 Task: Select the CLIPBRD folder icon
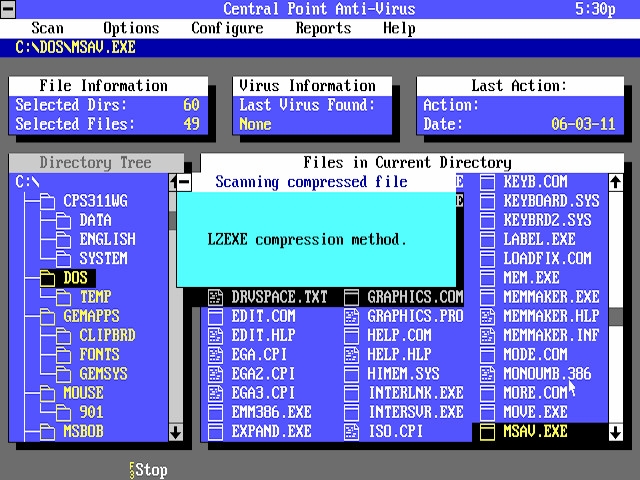coord(64,336)
